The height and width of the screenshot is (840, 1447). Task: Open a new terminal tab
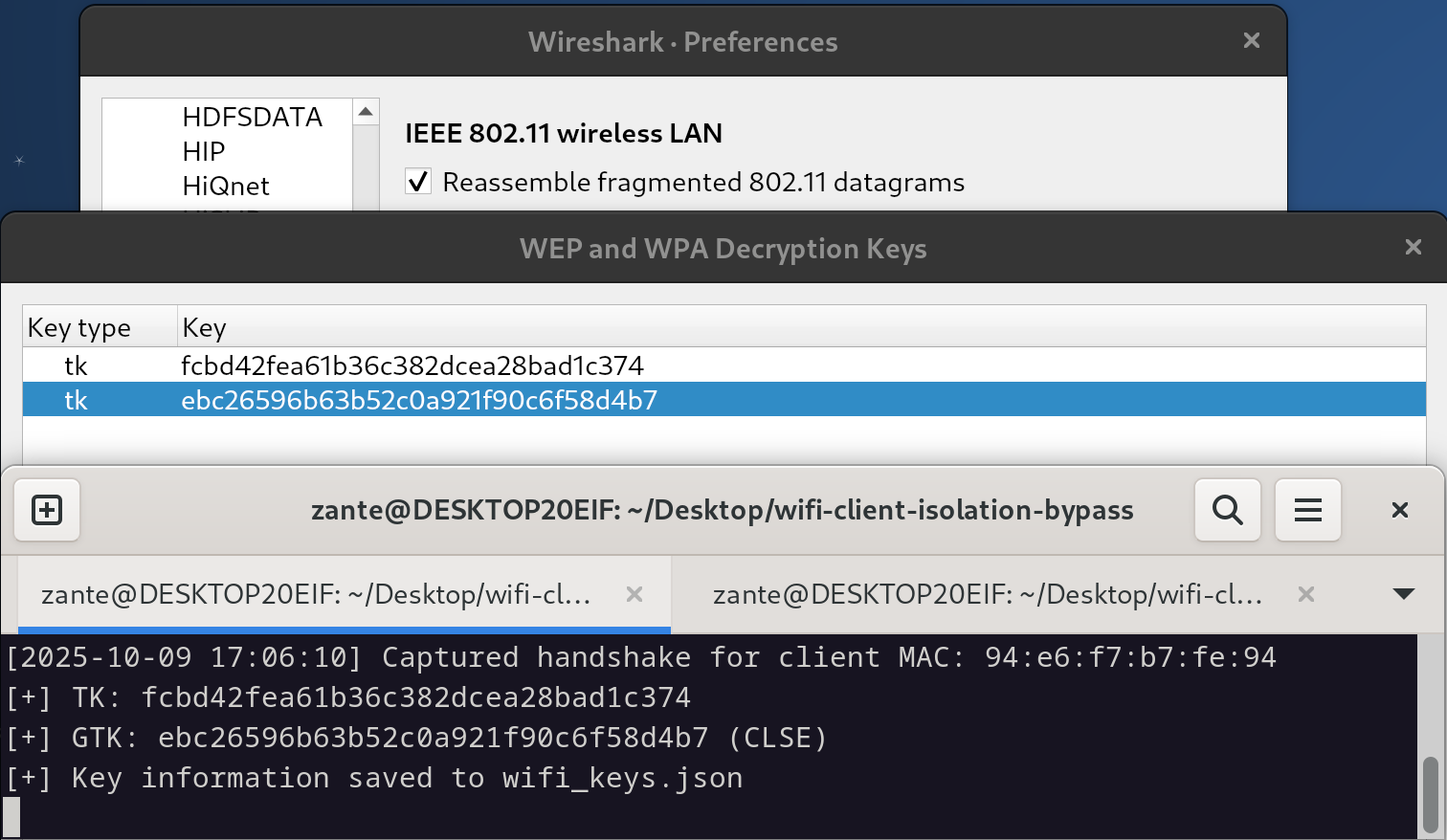pyautogui.click(x=47, y=510)
